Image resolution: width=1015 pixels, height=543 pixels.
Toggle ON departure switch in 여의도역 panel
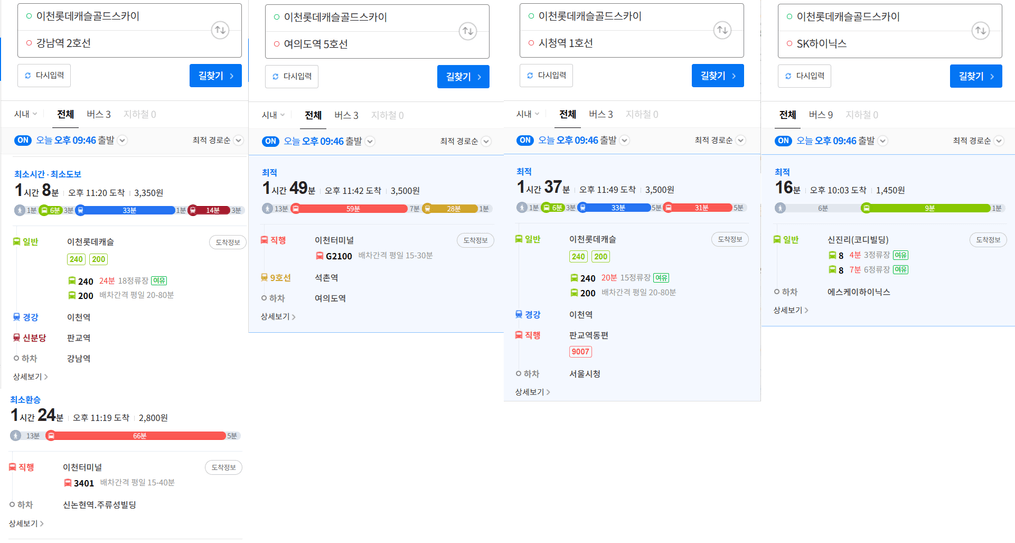click(x=271, y=141)
